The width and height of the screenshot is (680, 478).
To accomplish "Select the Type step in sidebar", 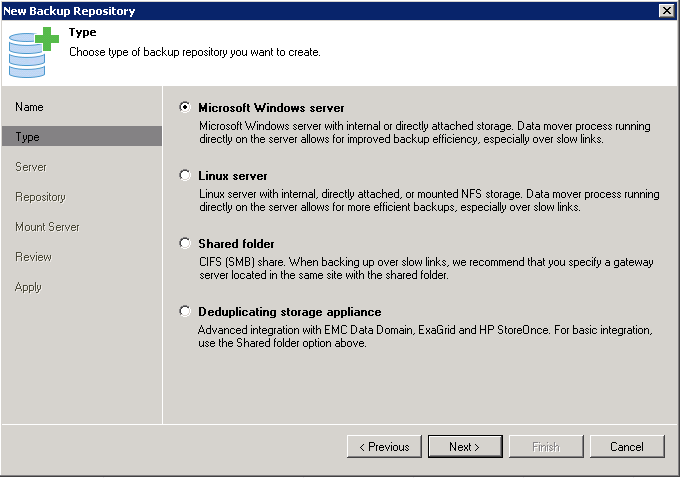I will pyautogui.click(x=28, y=137).
